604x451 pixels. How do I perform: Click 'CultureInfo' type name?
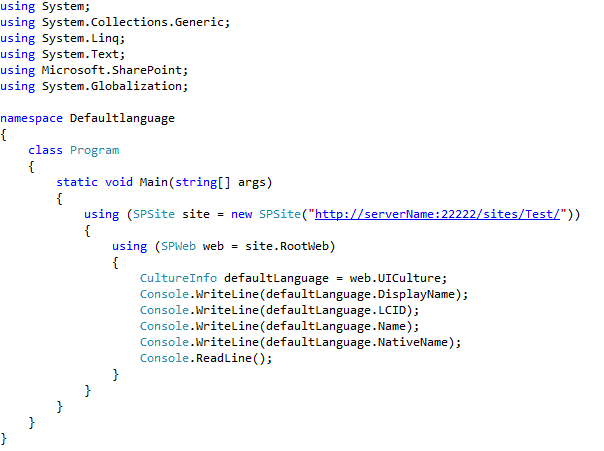178,278
